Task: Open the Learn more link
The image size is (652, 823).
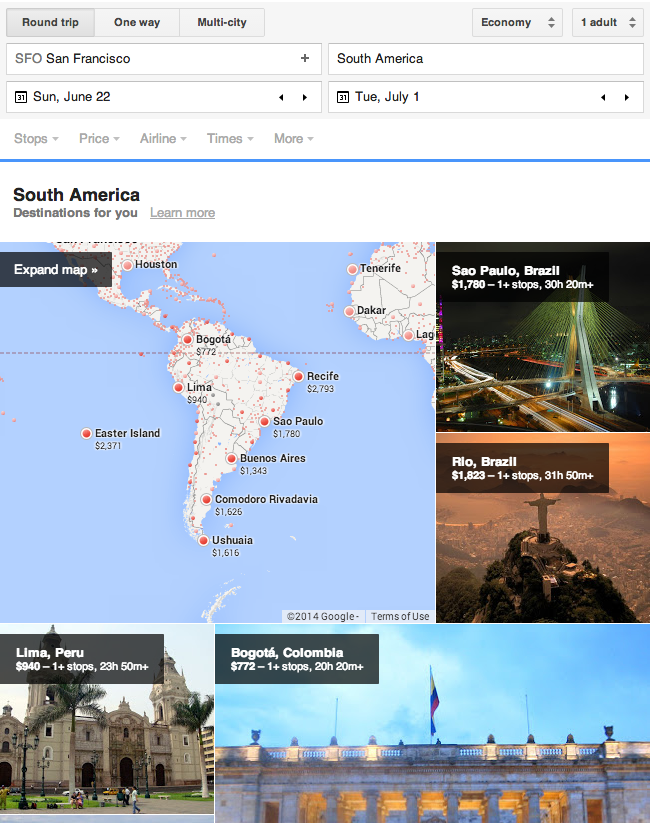Action: [x=182, y=212]
